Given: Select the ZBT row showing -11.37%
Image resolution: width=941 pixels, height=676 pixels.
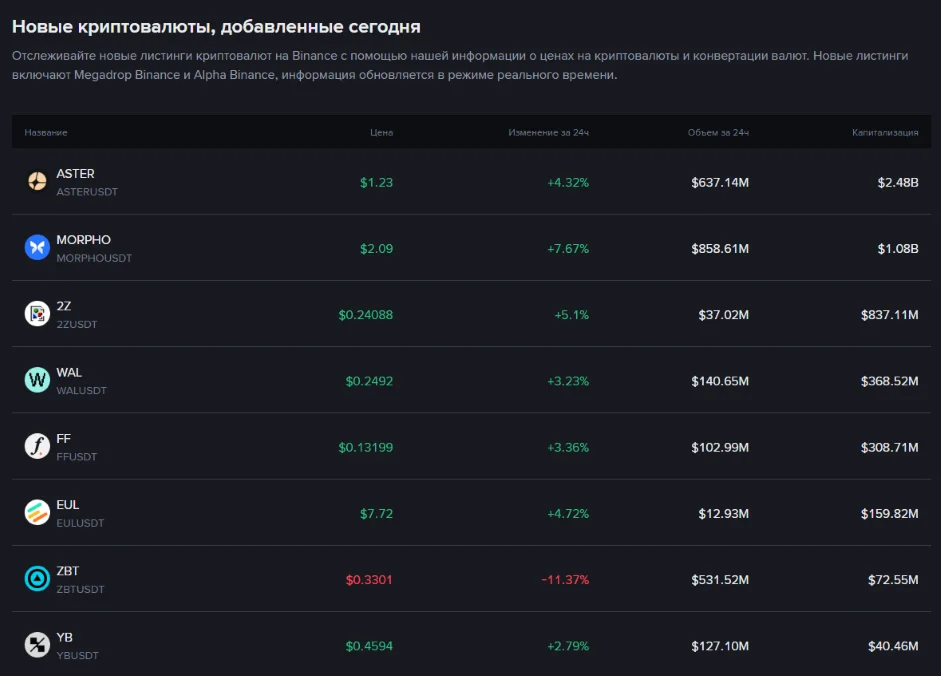Looking at the screenshot, I should pos(565,579).
